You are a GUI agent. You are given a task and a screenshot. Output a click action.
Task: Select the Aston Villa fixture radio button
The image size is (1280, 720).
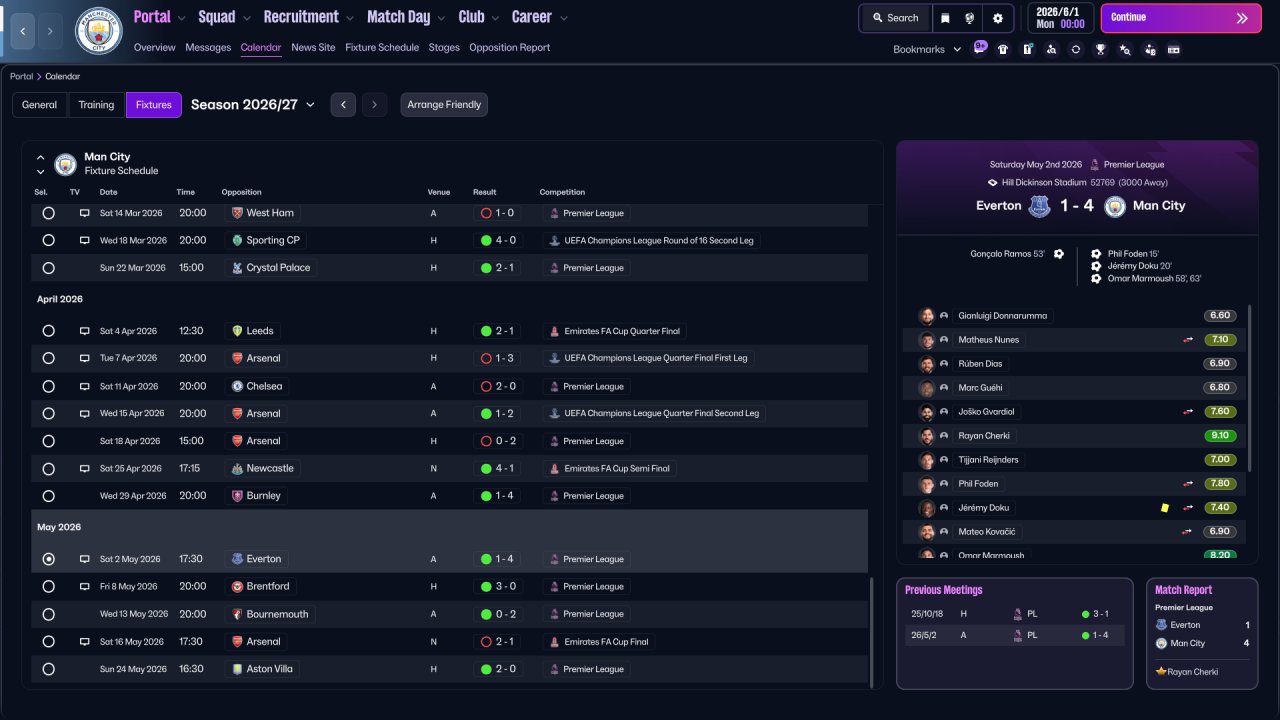48,669
